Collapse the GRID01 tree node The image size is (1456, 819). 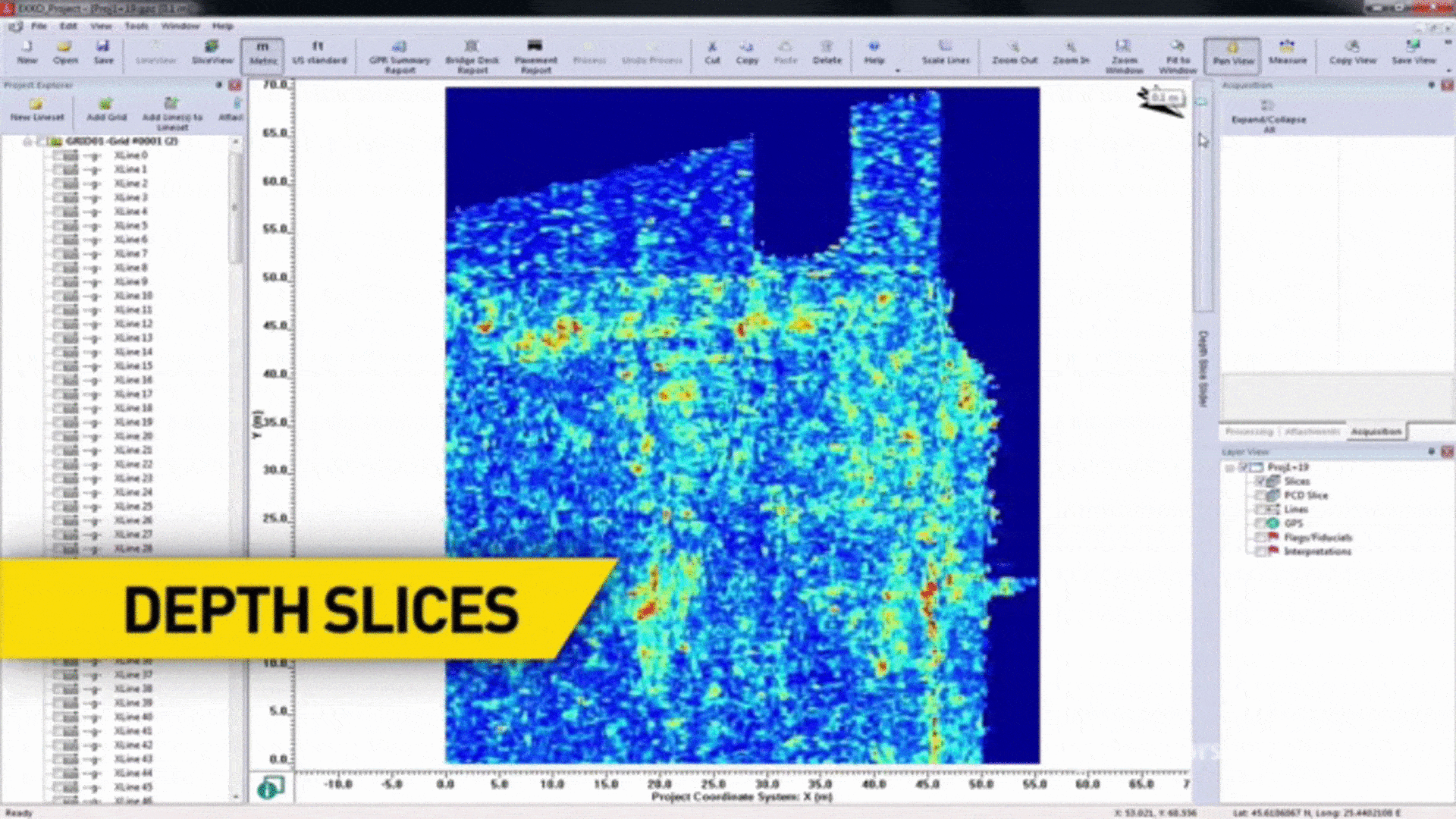(27, 142)
